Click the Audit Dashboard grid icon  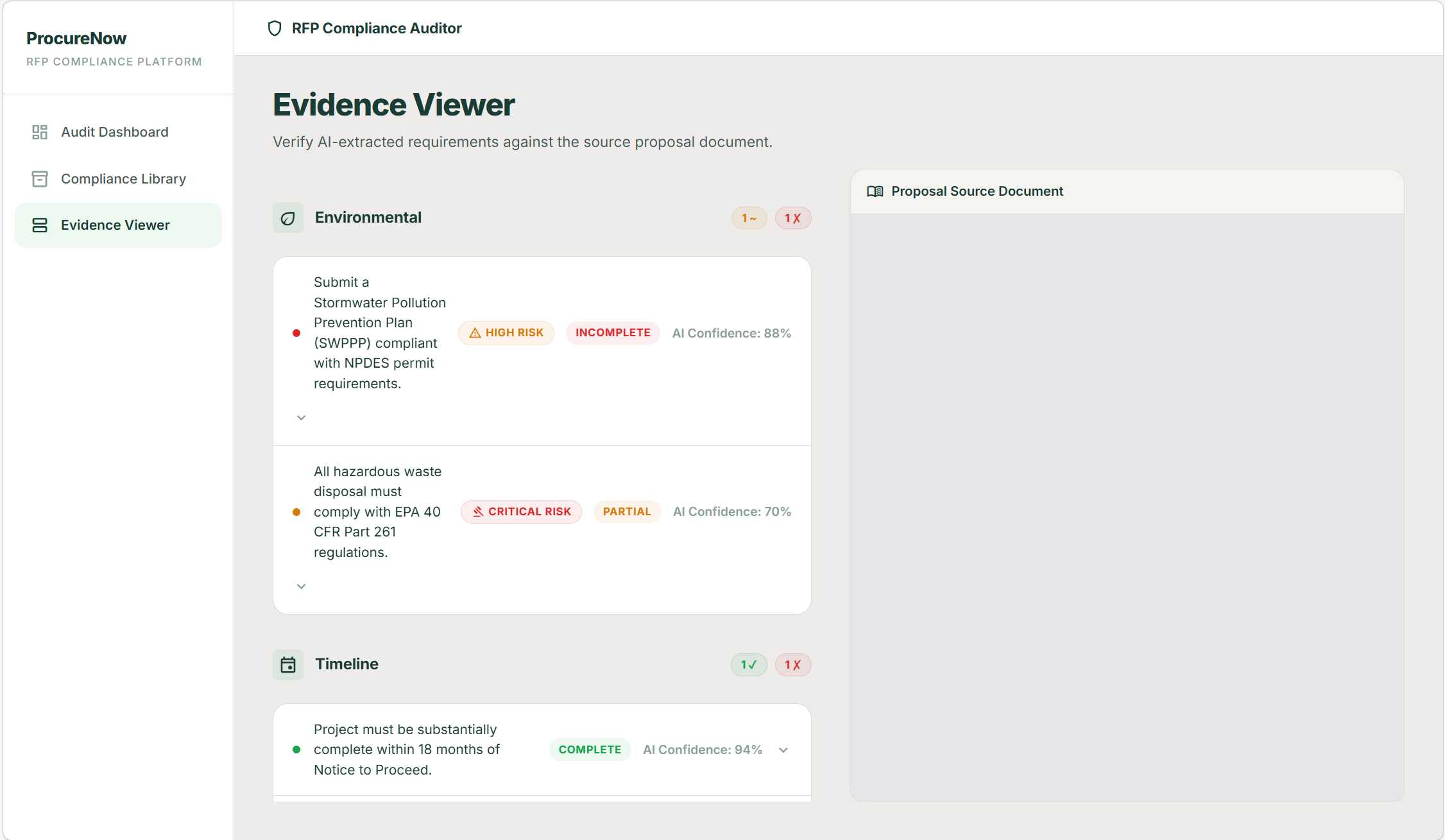click(40, 132)
